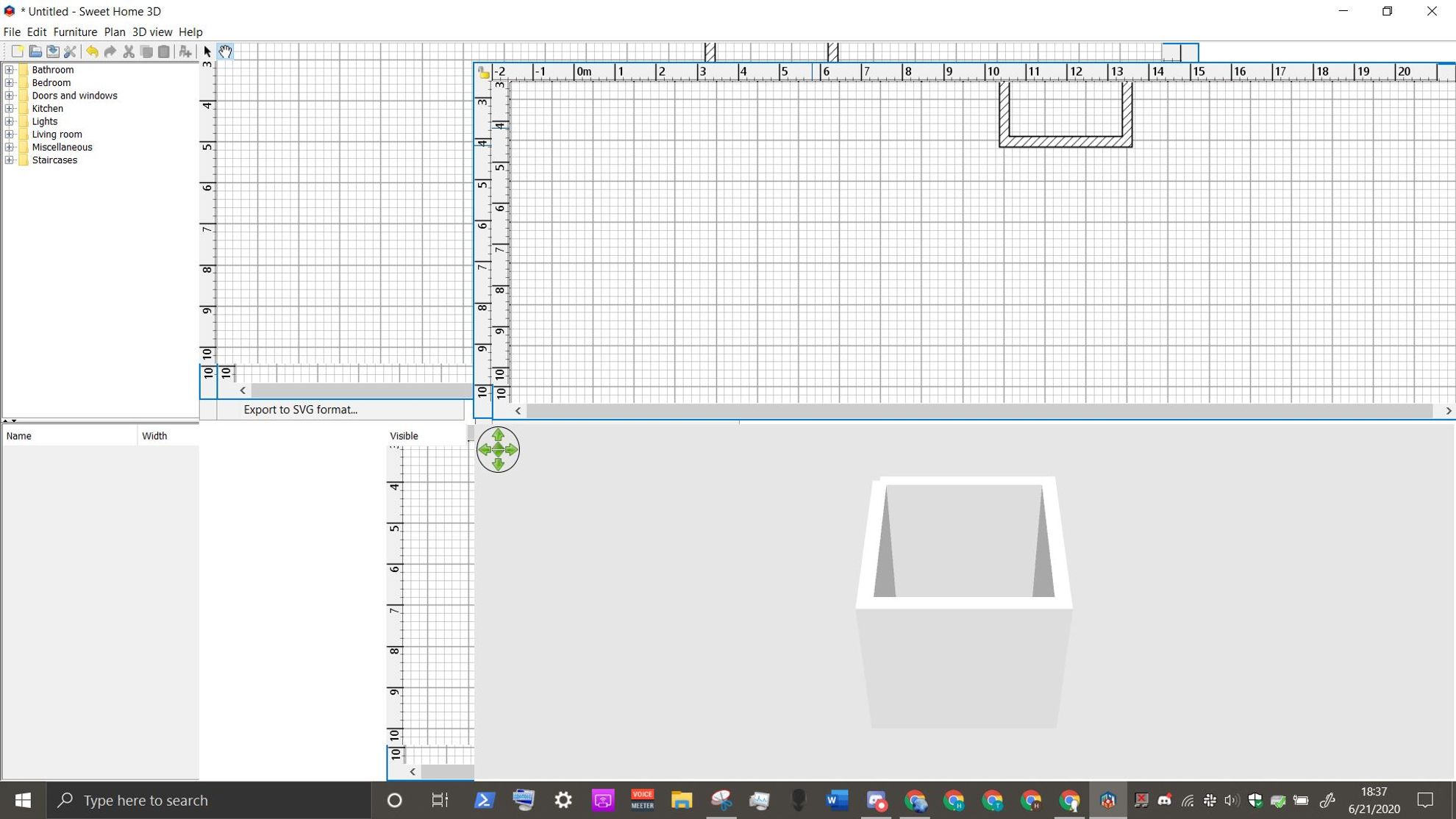
Task: Expand the Staircases category
Action: (10, 160)
